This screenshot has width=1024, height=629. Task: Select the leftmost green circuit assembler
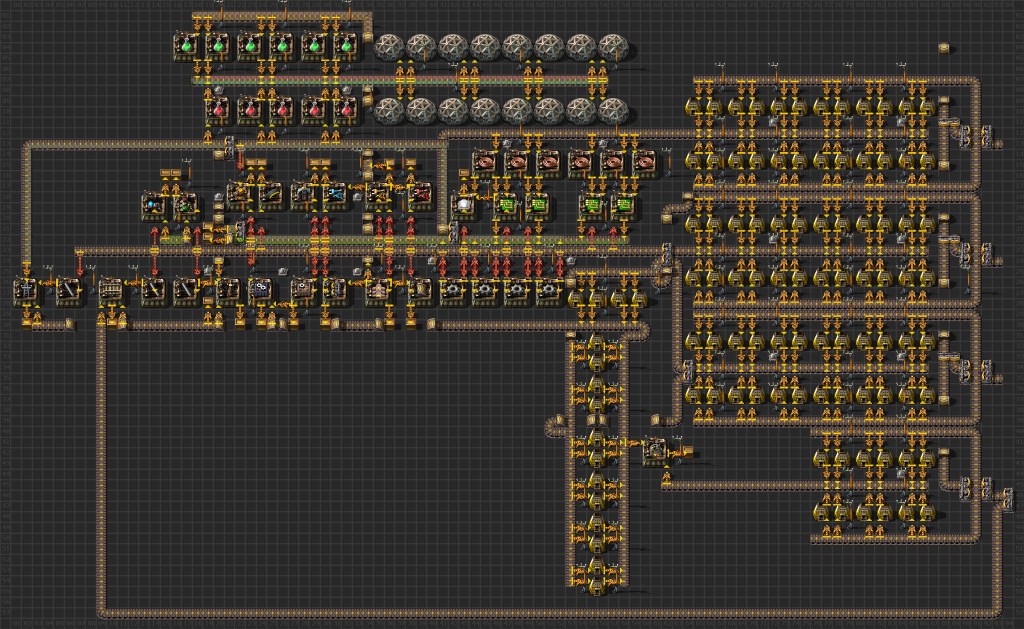tap(505, 206)
